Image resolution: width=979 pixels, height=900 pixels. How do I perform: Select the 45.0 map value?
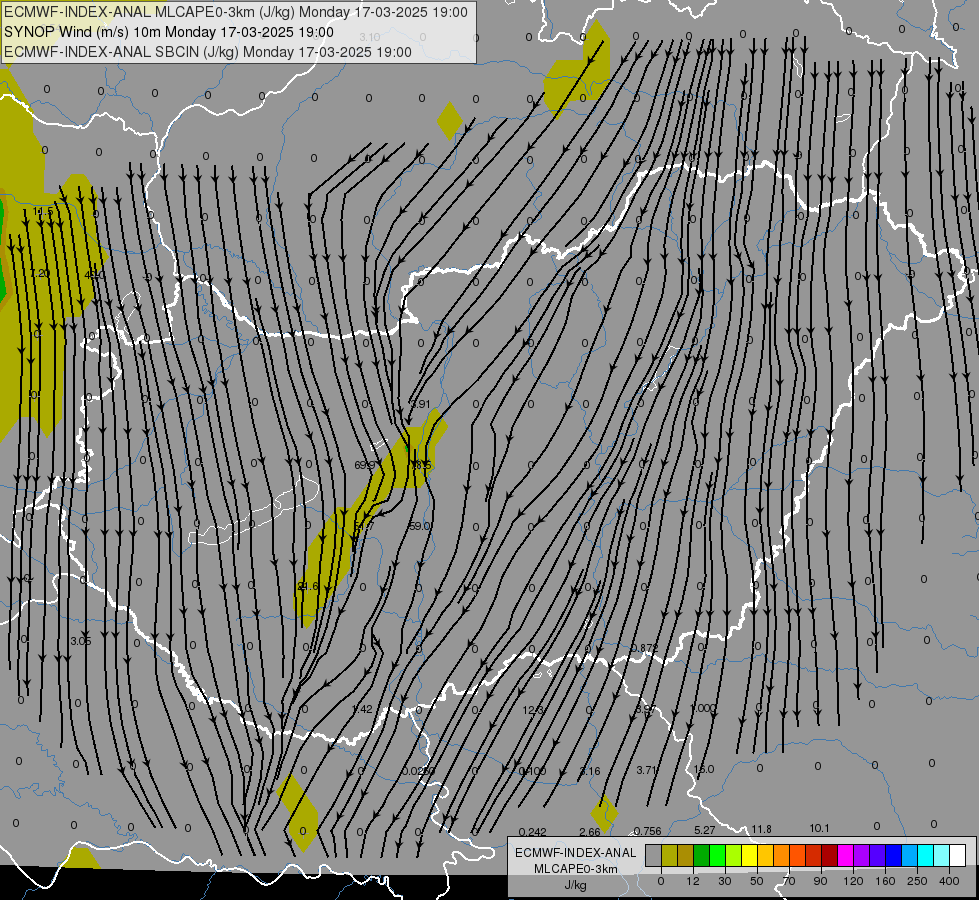point(94,275)
